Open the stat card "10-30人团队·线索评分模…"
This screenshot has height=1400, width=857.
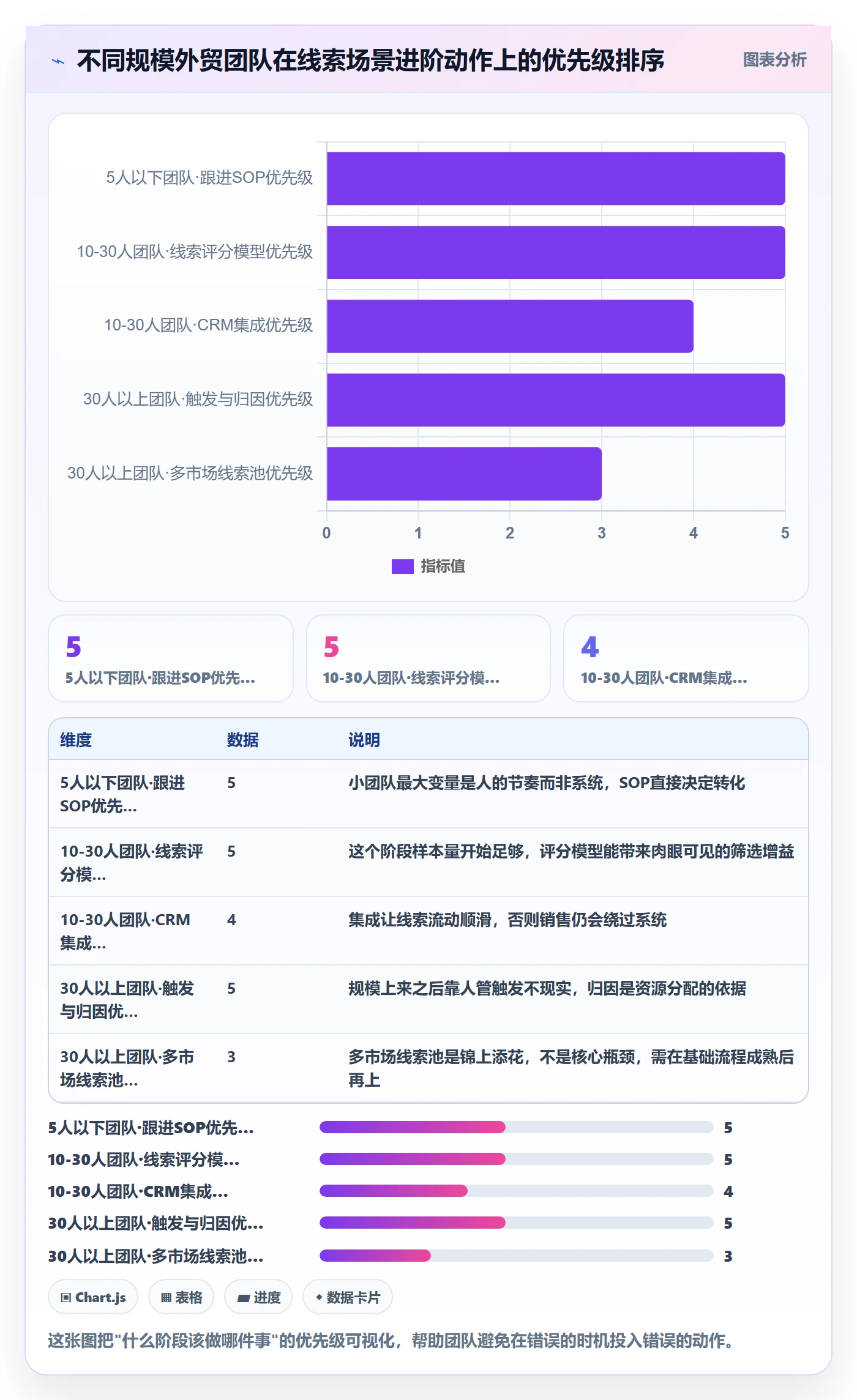point(428,658)
